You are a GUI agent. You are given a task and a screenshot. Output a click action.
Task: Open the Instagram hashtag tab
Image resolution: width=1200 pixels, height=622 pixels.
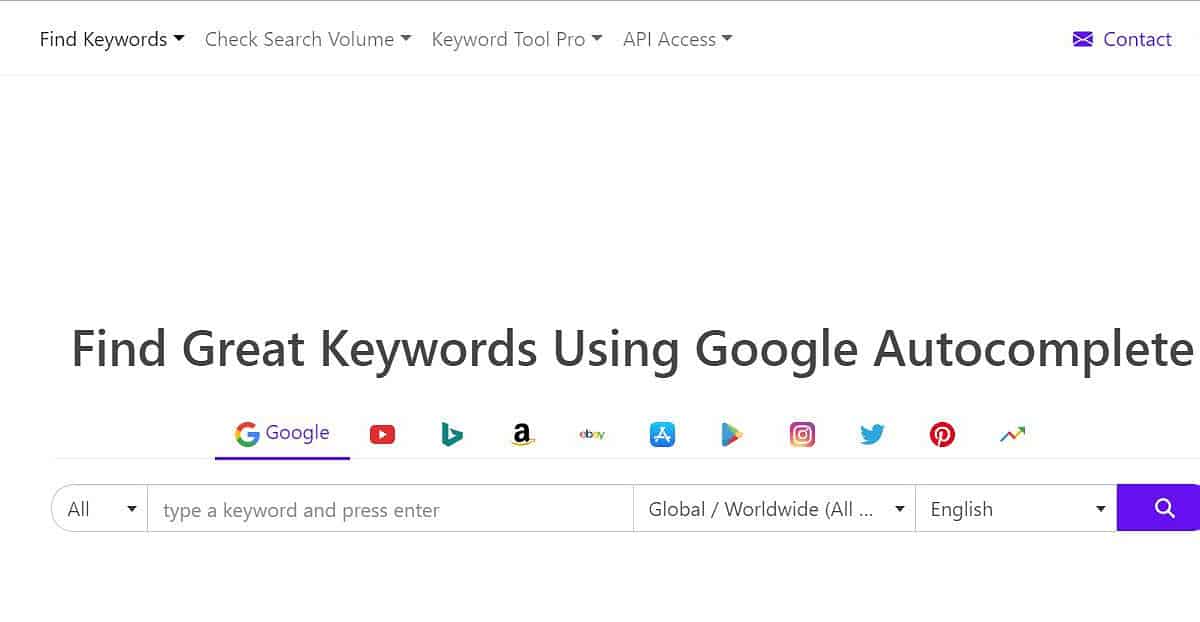[x=802, y=434]
